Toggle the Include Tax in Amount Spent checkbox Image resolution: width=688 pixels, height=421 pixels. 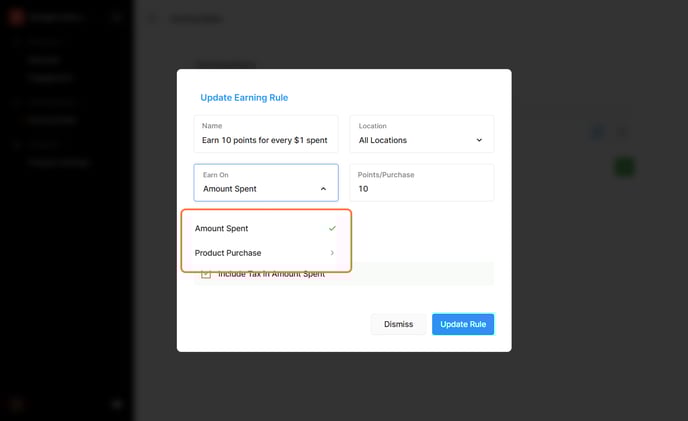point(206,274)
